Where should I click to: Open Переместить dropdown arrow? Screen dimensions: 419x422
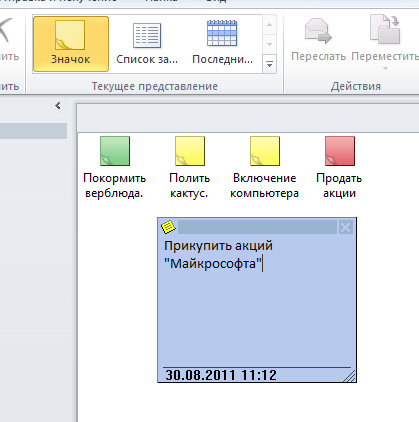[x=385, y=69]
